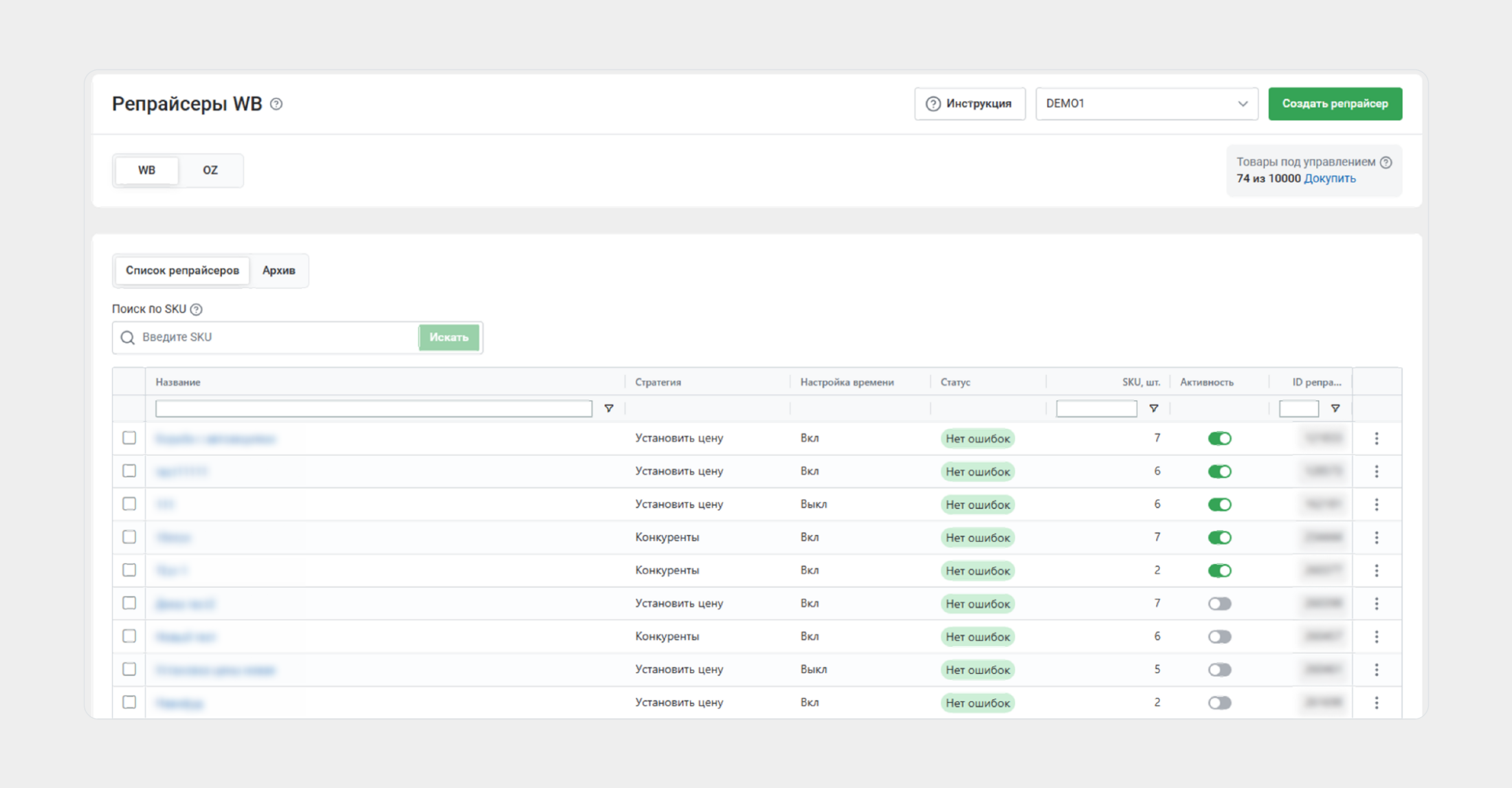The width and height of the screenshot is (1512, 788).
Task: Open kebab menu of Конкуренты 6 SKU row
Action: tap(1377, 637)
